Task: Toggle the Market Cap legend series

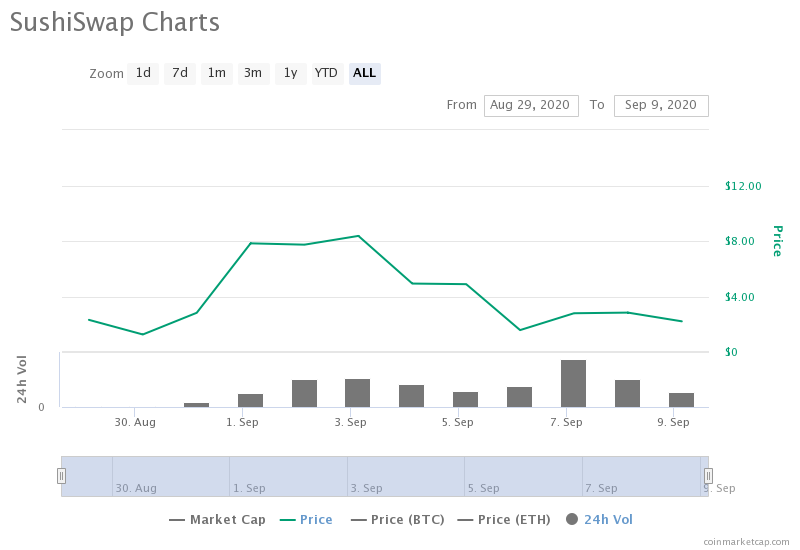Action: (x=217, y=520)
